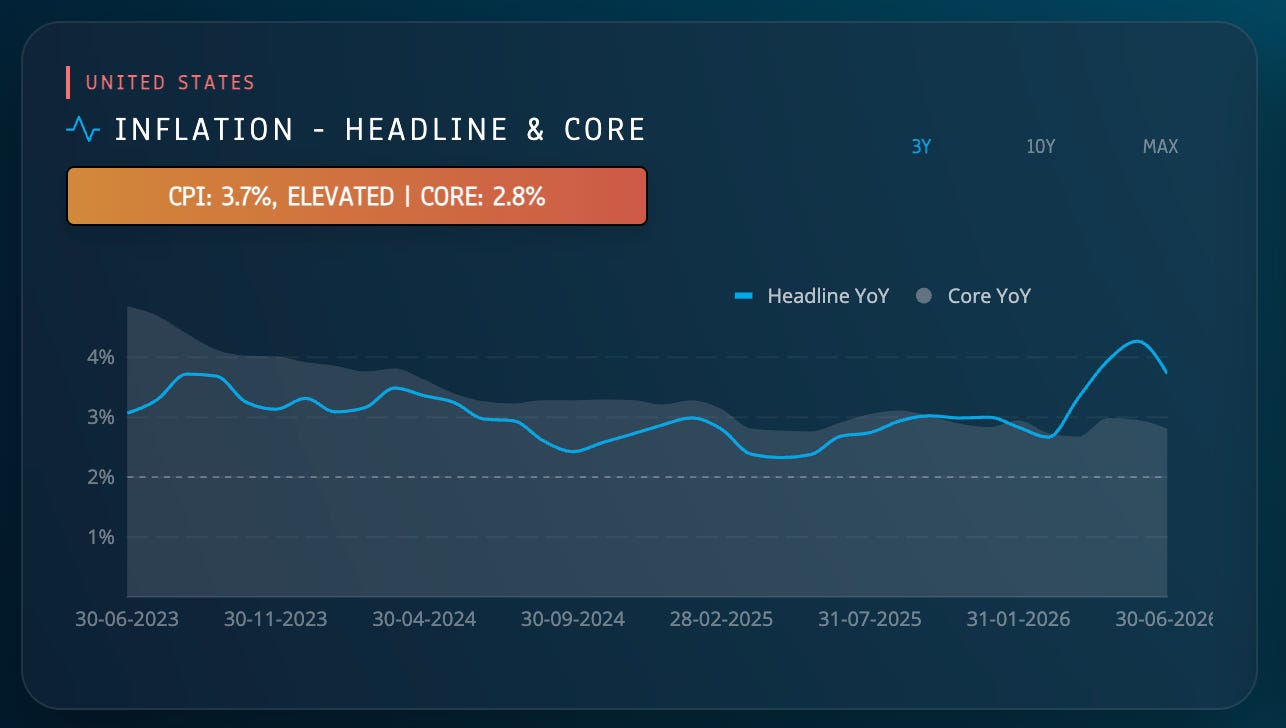The width and height of the screenshot is (1286, 728).
Task: Click the 30-11-2023 date label
Action: (x=275, y=619)
